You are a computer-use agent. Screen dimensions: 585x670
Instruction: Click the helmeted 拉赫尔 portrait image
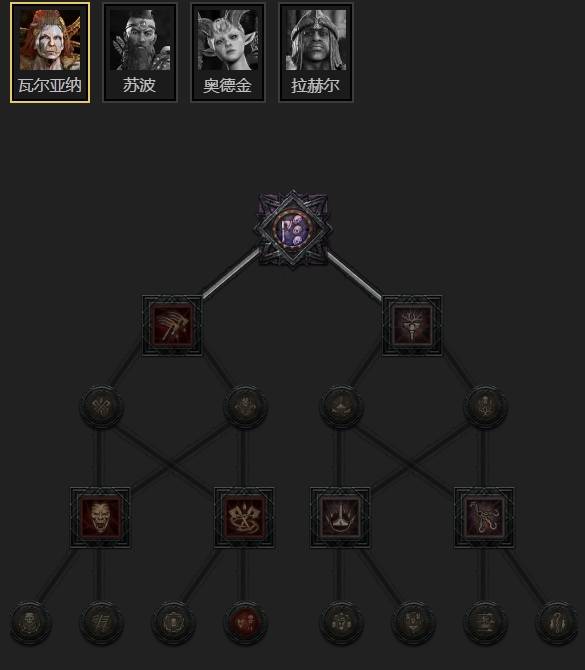coord(316,40)
